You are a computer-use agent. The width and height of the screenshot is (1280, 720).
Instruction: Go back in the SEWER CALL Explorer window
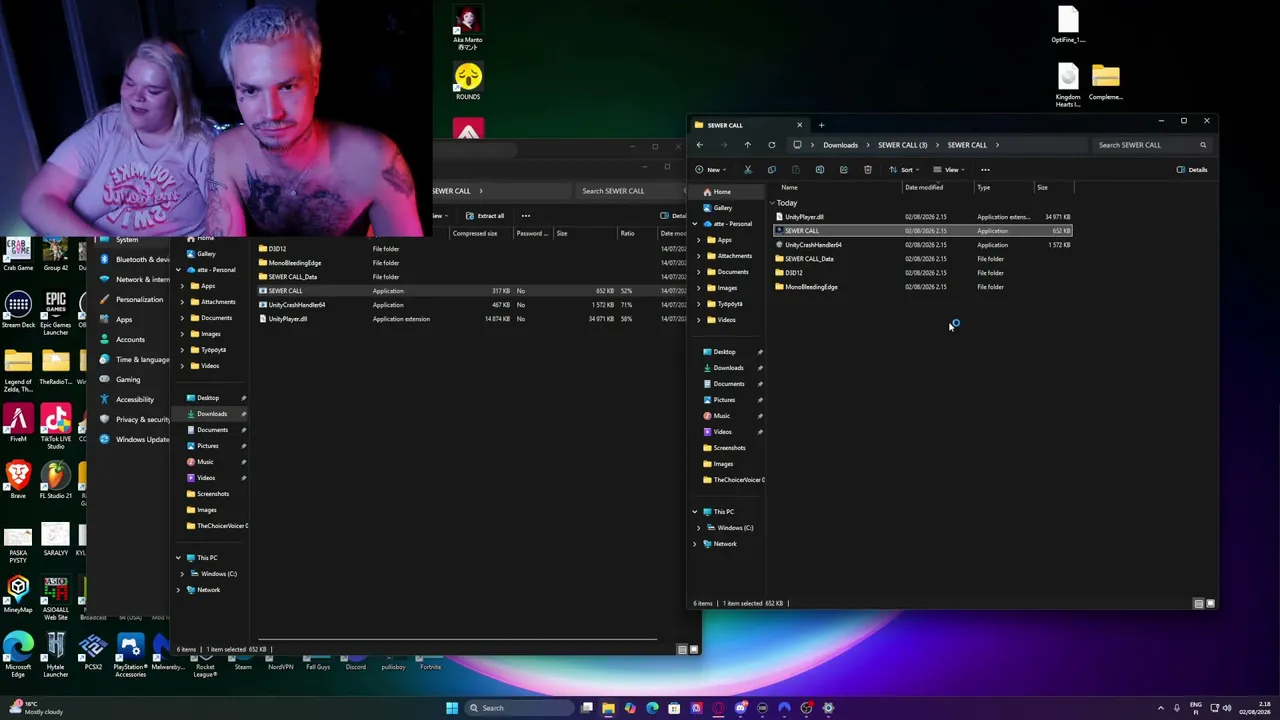click(699, 145)
